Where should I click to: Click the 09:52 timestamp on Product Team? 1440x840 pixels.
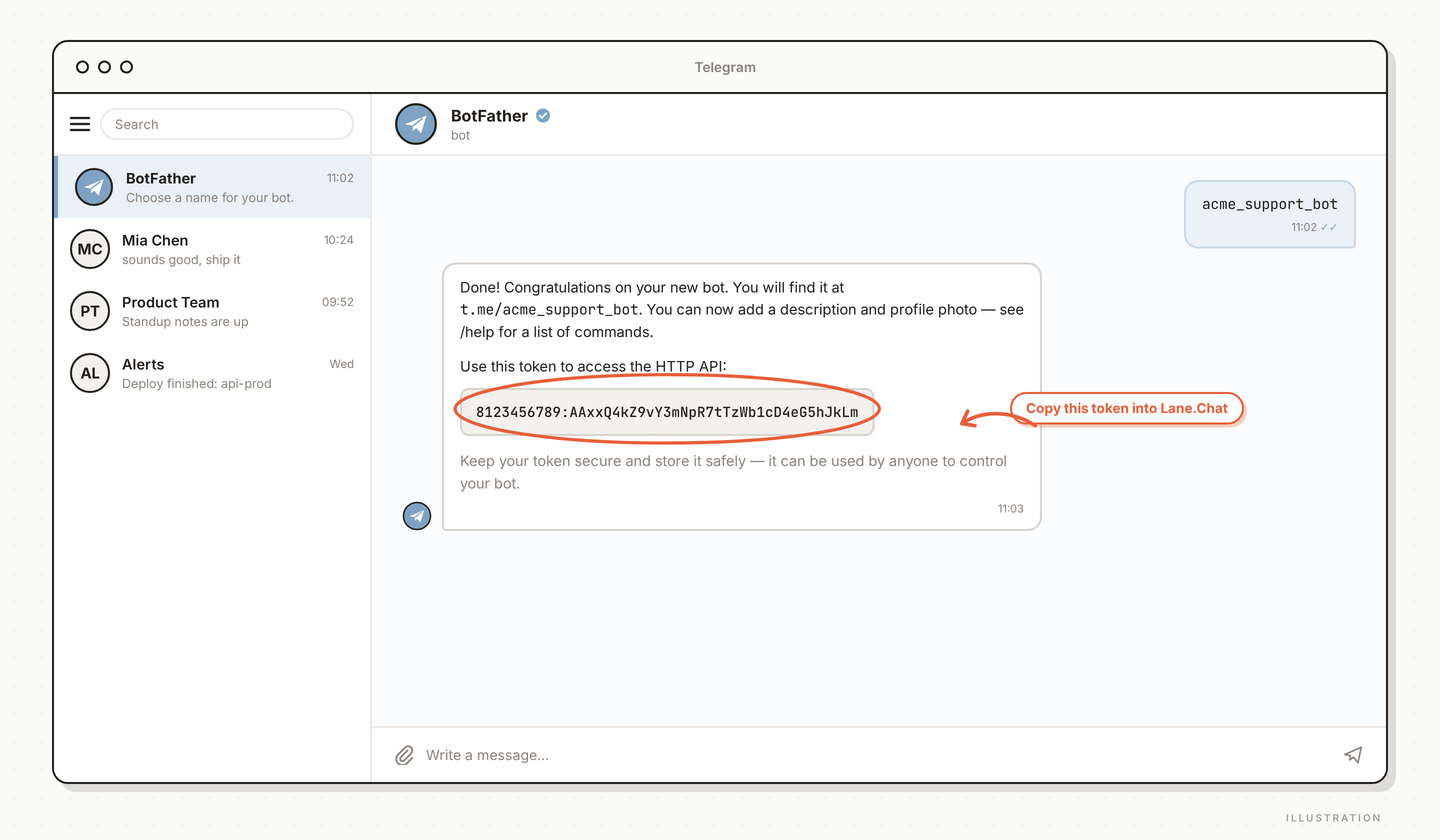click(x=338, y=302)
